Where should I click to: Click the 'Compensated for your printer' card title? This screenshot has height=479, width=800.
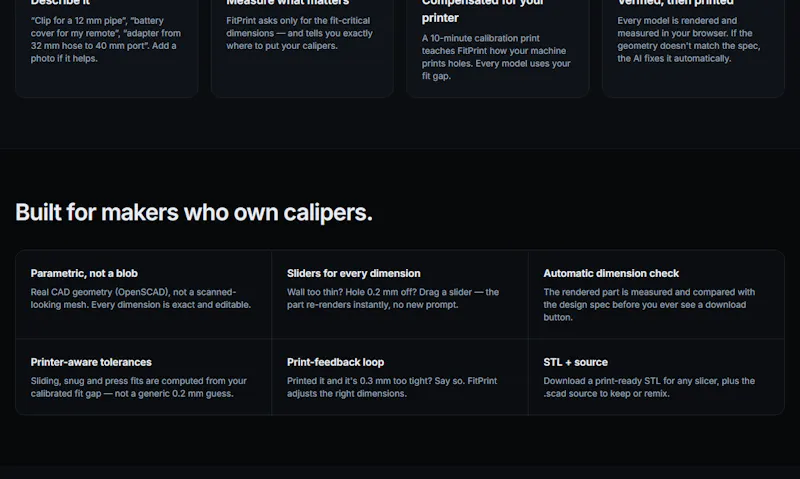coord(483,10)
